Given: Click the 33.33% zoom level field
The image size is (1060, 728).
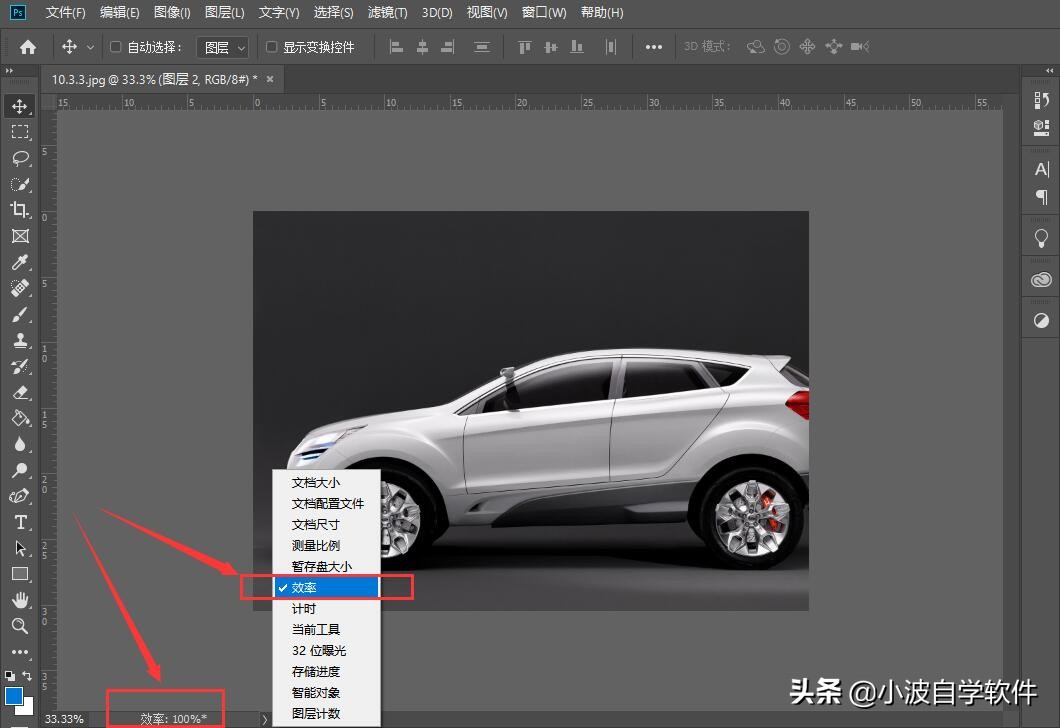Looking at the screenshot, I should coord(64,719).
